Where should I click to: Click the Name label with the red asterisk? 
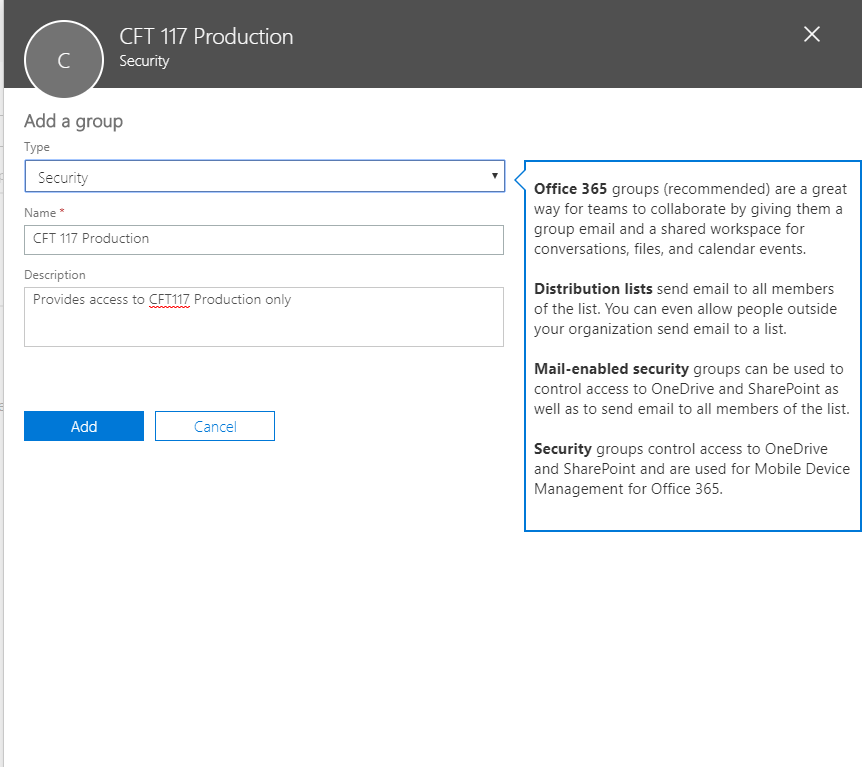pos(44,213)
